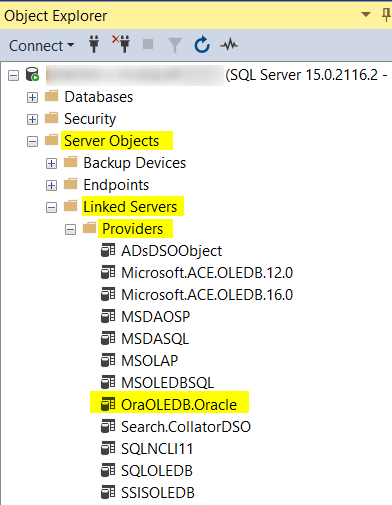Viewport: 392px width, 505px height.
Task: Select the OraOLEDB.Oracle provider
Action: coord(179,405)
